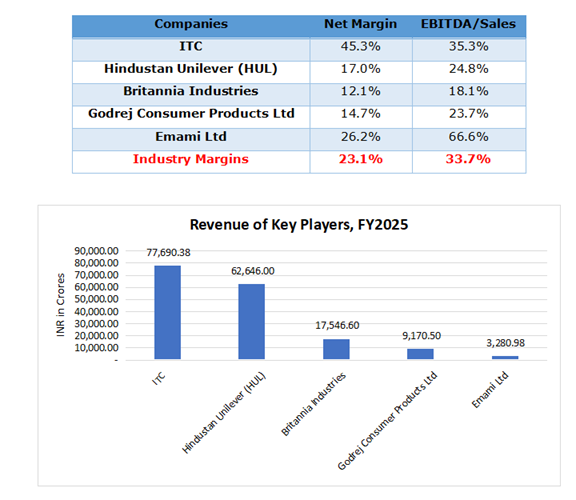Click y-axis value 20,000.00
Screen dimensions: 576x500
[97, 336]
